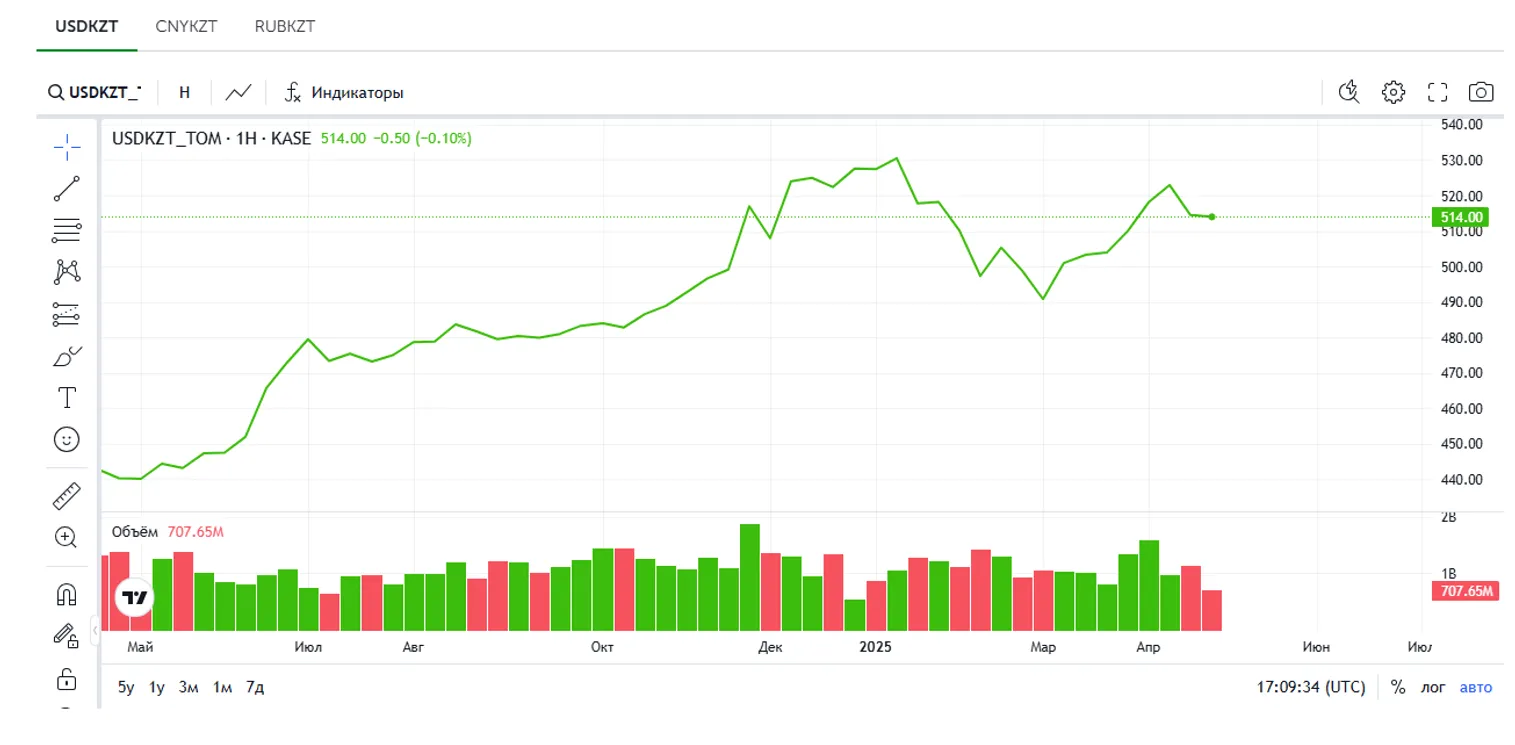Viewport: 1515px width, 745px height.
Task: Toggle magnet mode on
Action: 67,594
